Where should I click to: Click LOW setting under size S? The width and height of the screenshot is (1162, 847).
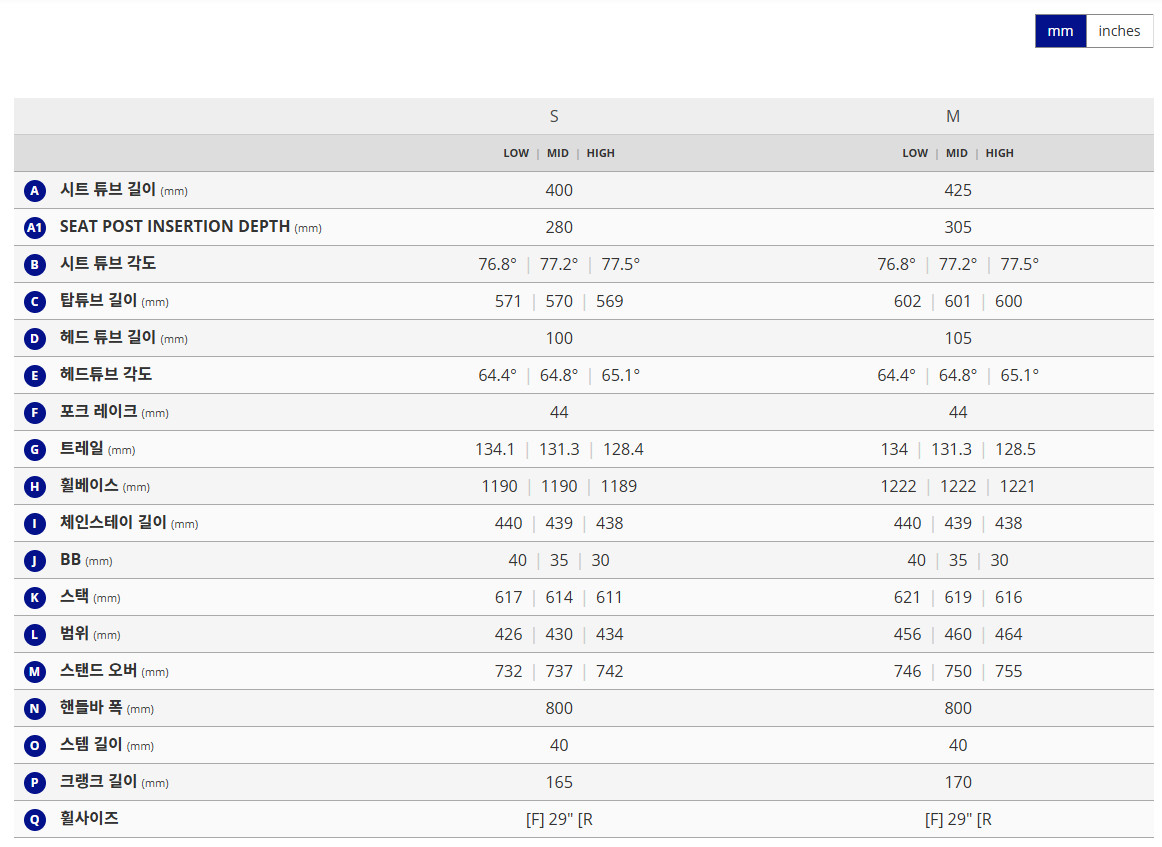(x=516, y=153)
